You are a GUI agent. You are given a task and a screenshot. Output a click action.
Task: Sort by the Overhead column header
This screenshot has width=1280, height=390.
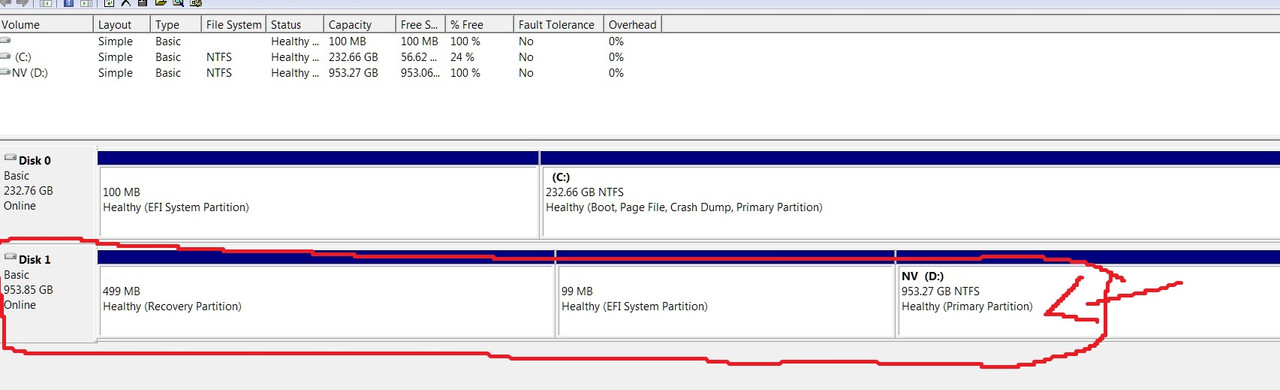coord(634,24)
